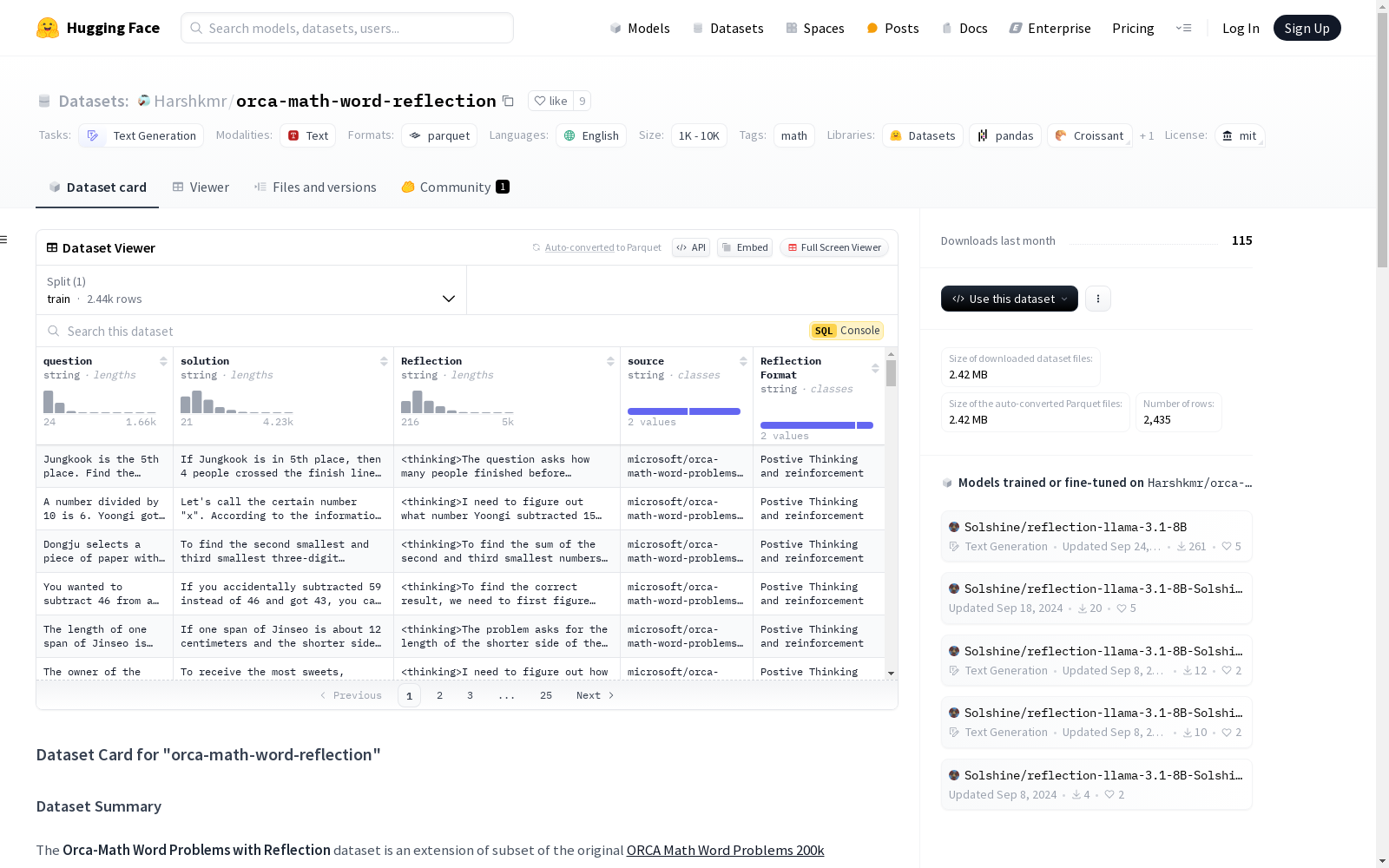This screenshot has width=1389, height=868.
Task: Sort by the question column
Action: point(163,361)
